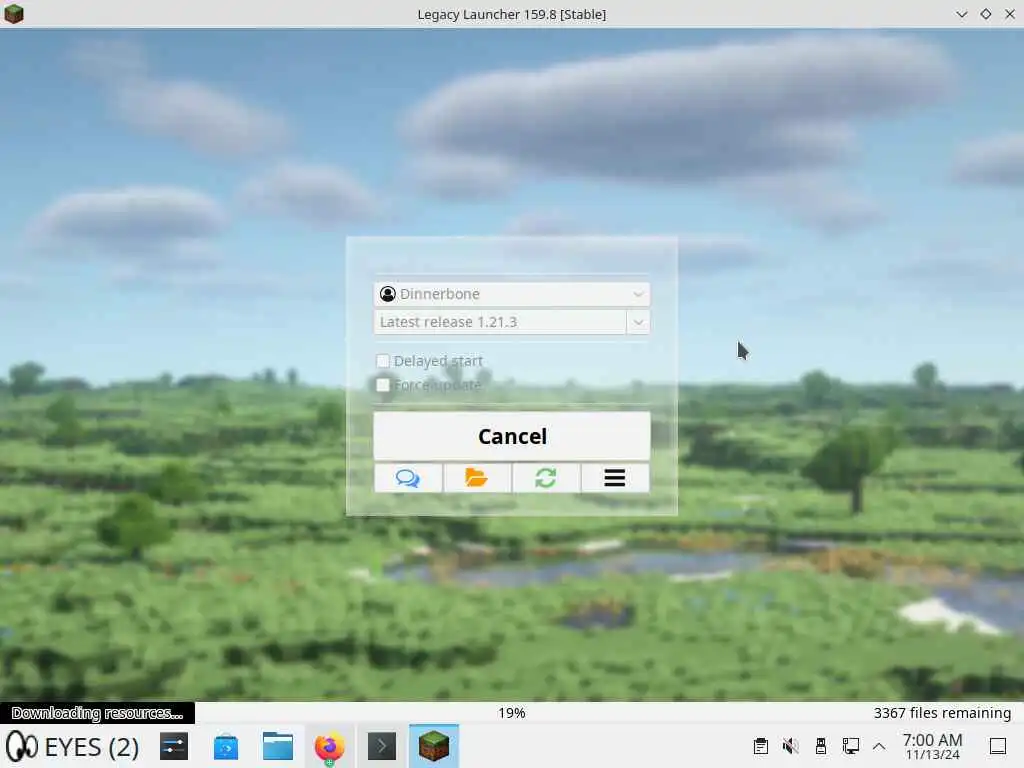Open the game folder icon

(477, 478)
